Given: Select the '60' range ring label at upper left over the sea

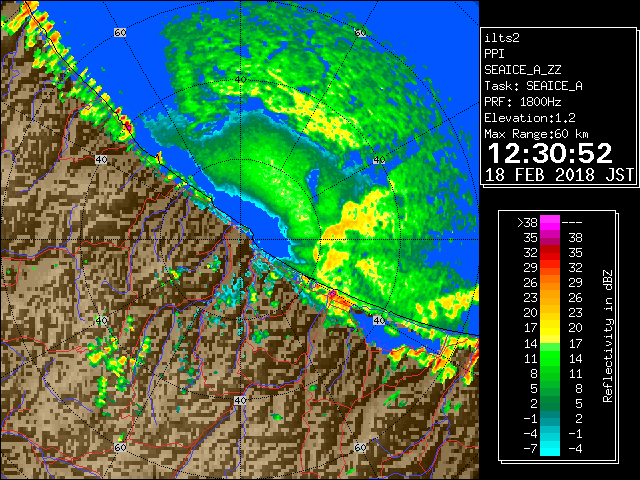Looking at the screenshot, I should (x=120, y=32).
